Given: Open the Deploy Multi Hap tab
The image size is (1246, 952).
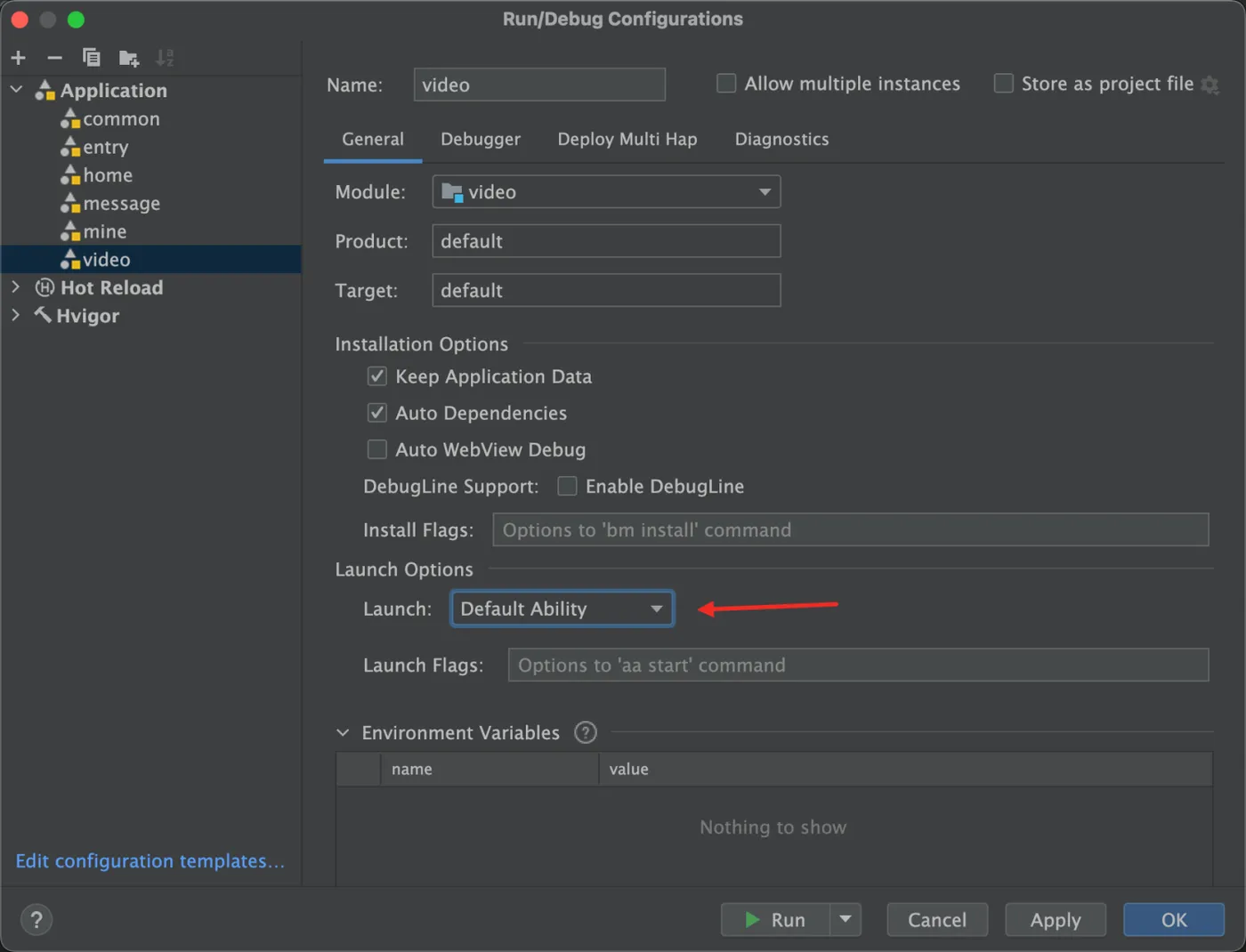Looking at the screenshot, I should [x=627, y=139].
